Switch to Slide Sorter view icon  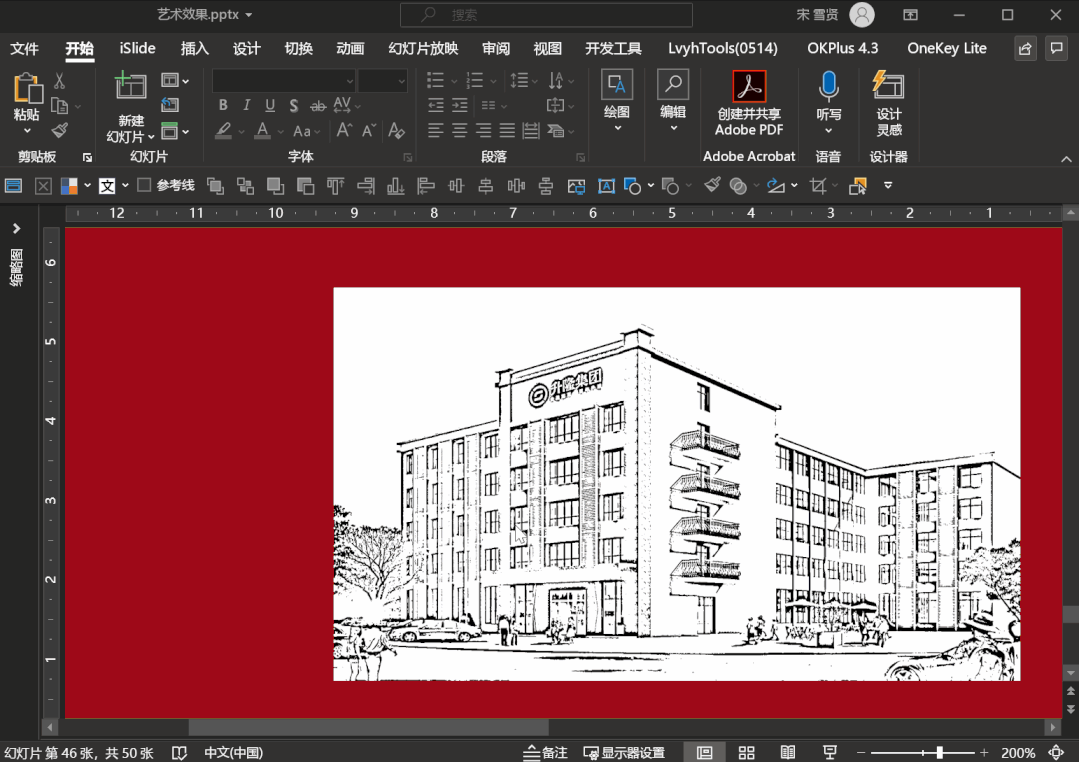click(x=746, y=752)
